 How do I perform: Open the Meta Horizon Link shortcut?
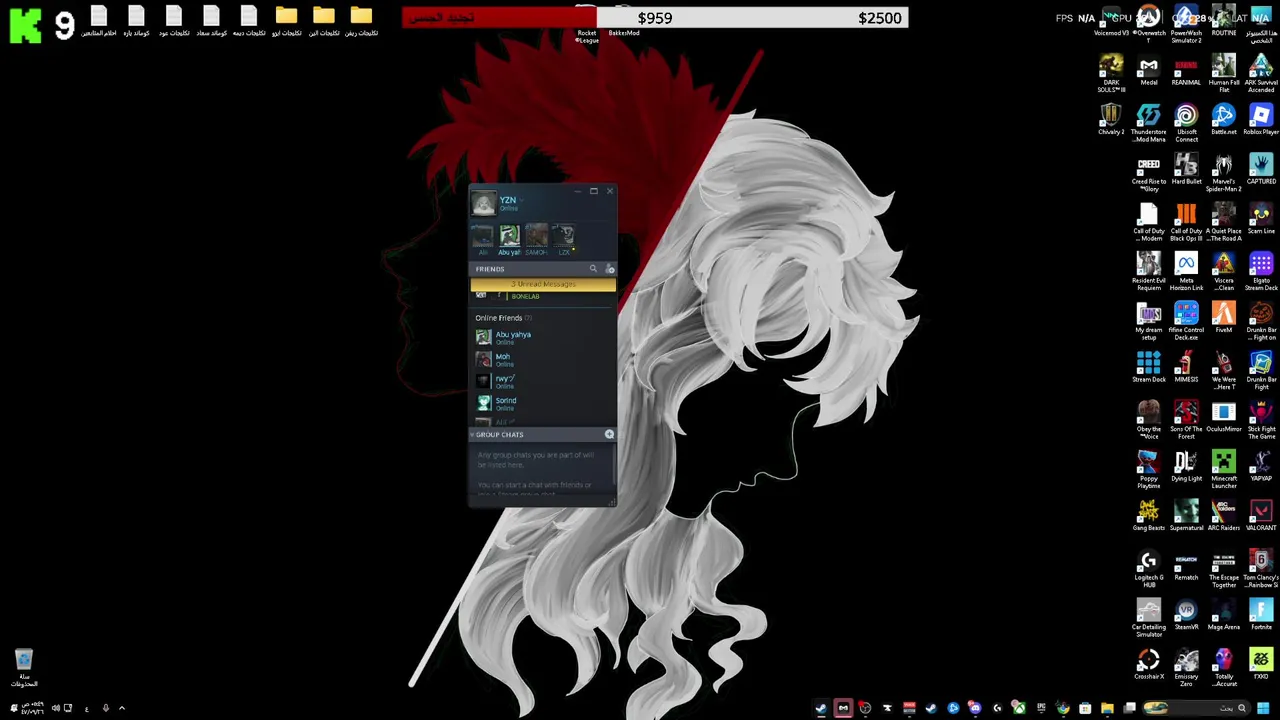(x=1186, y=272)
